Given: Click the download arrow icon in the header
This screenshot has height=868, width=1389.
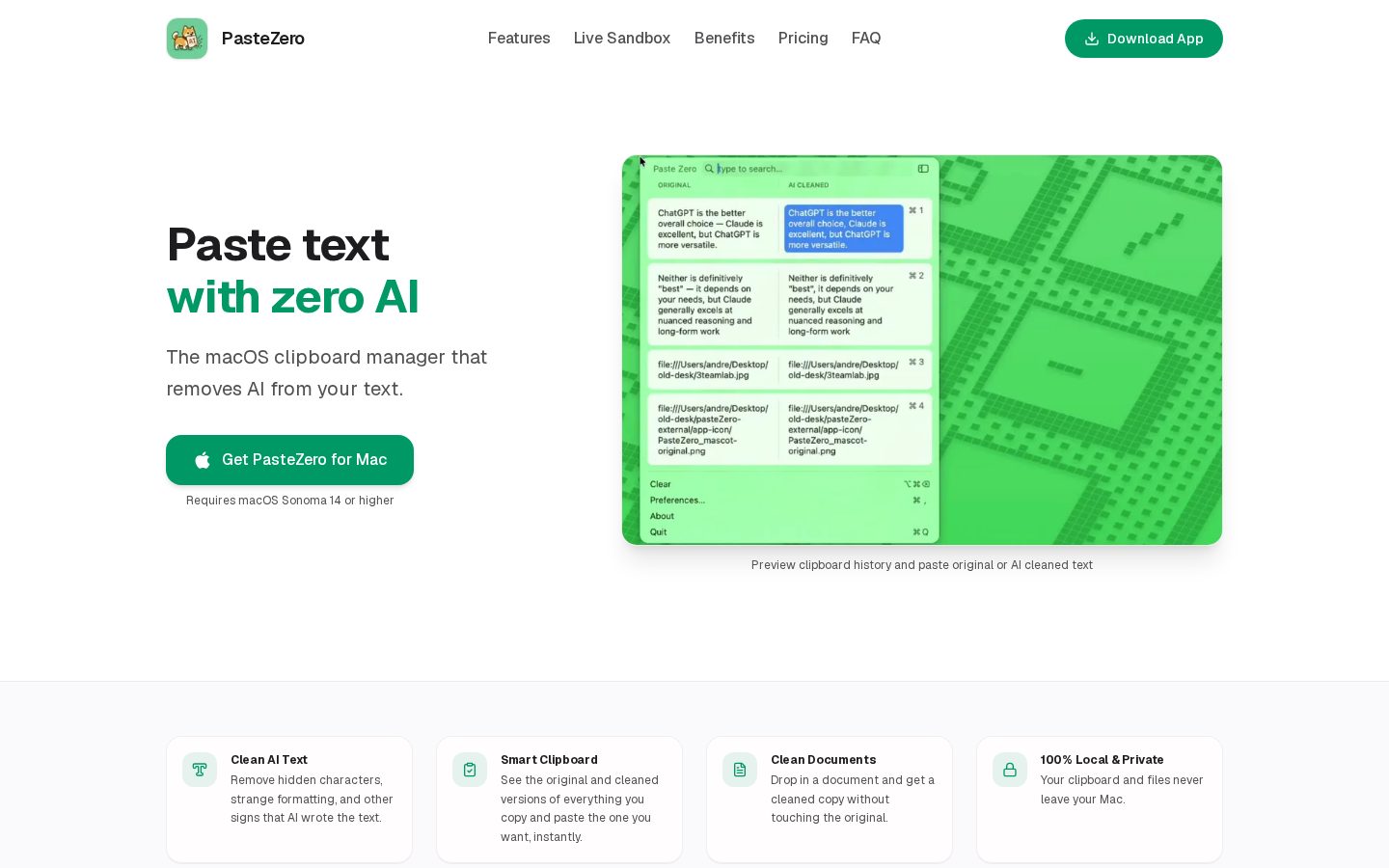Looking at the screenshot, I should [x=1092, y=39].
